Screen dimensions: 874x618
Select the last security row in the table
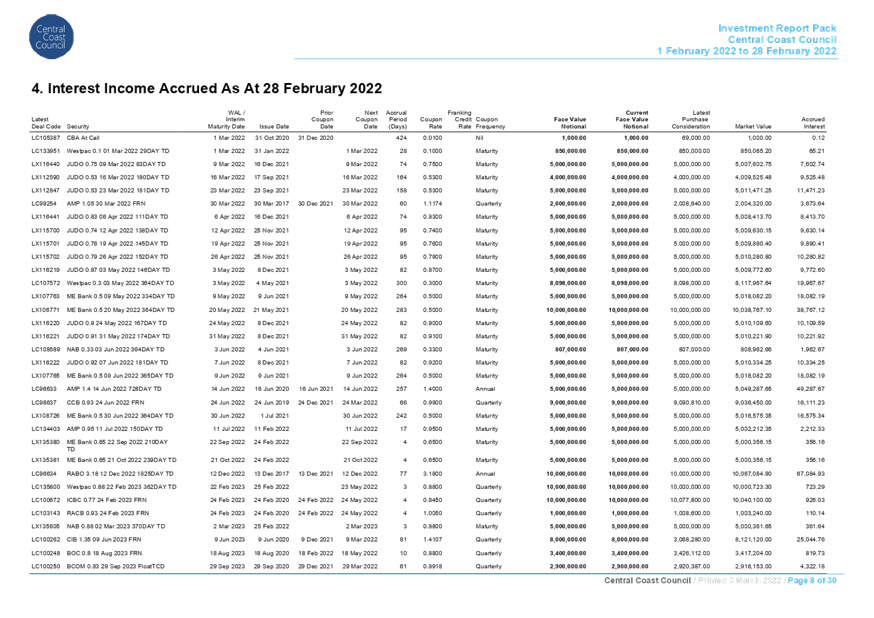(100, 566)
